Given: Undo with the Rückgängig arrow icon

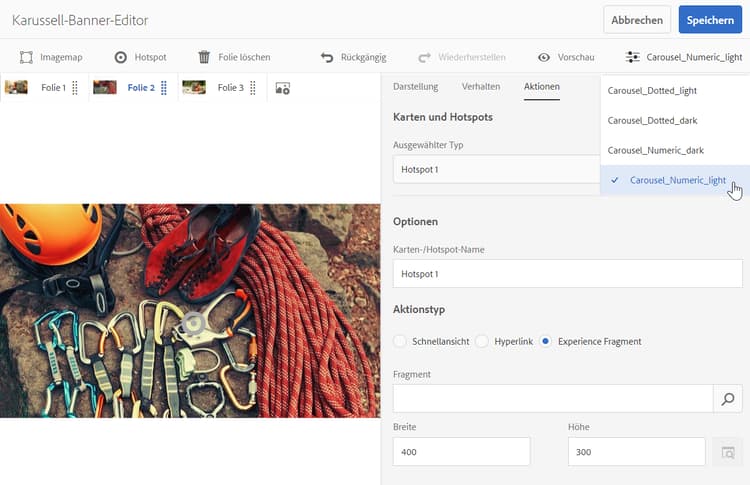Looking at the screenshot, I should point(327,57).
